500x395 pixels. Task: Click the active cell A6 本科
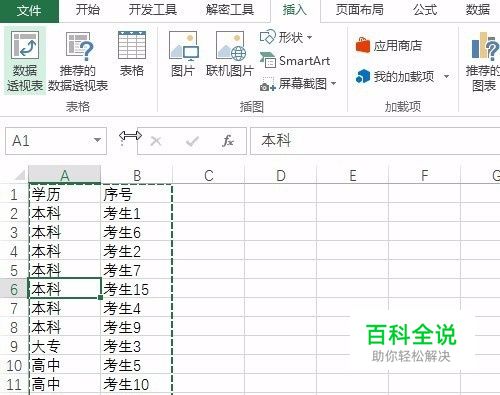tap(65, 289)
